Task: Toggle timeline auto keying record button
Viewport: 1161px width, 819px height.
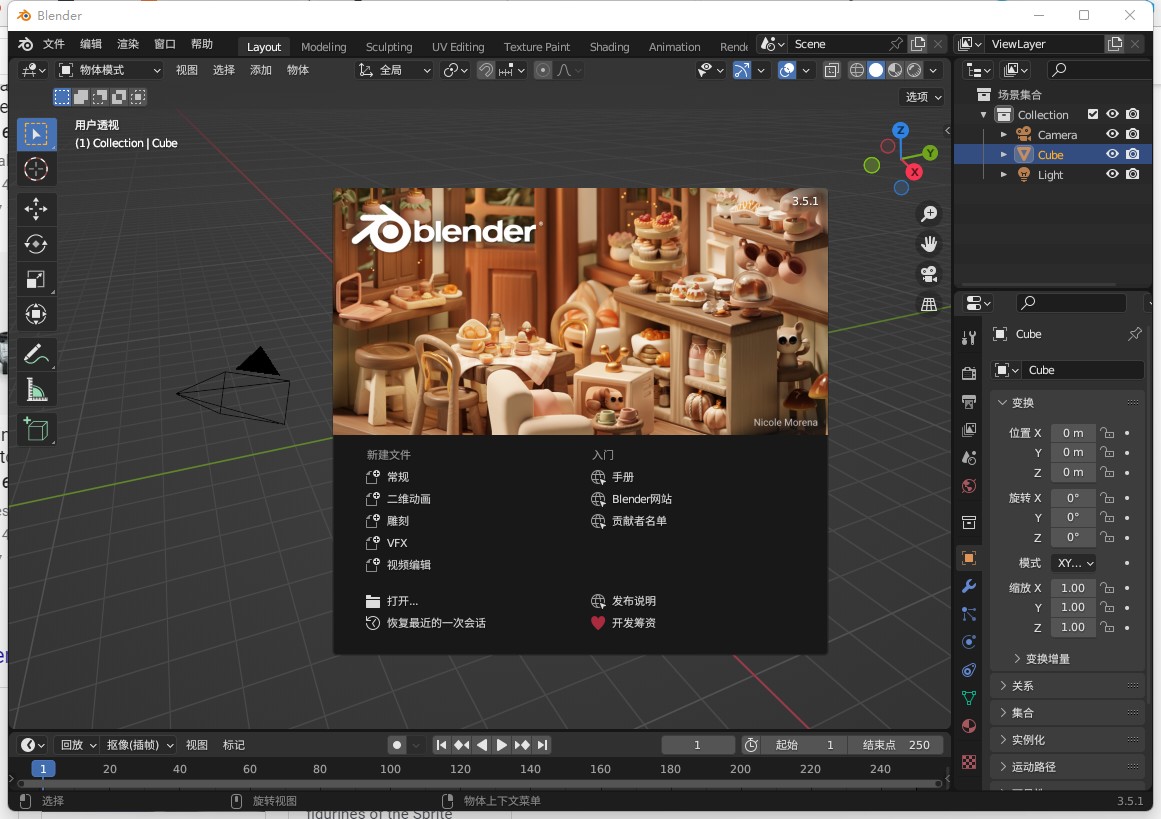Action: pos(397,745)
